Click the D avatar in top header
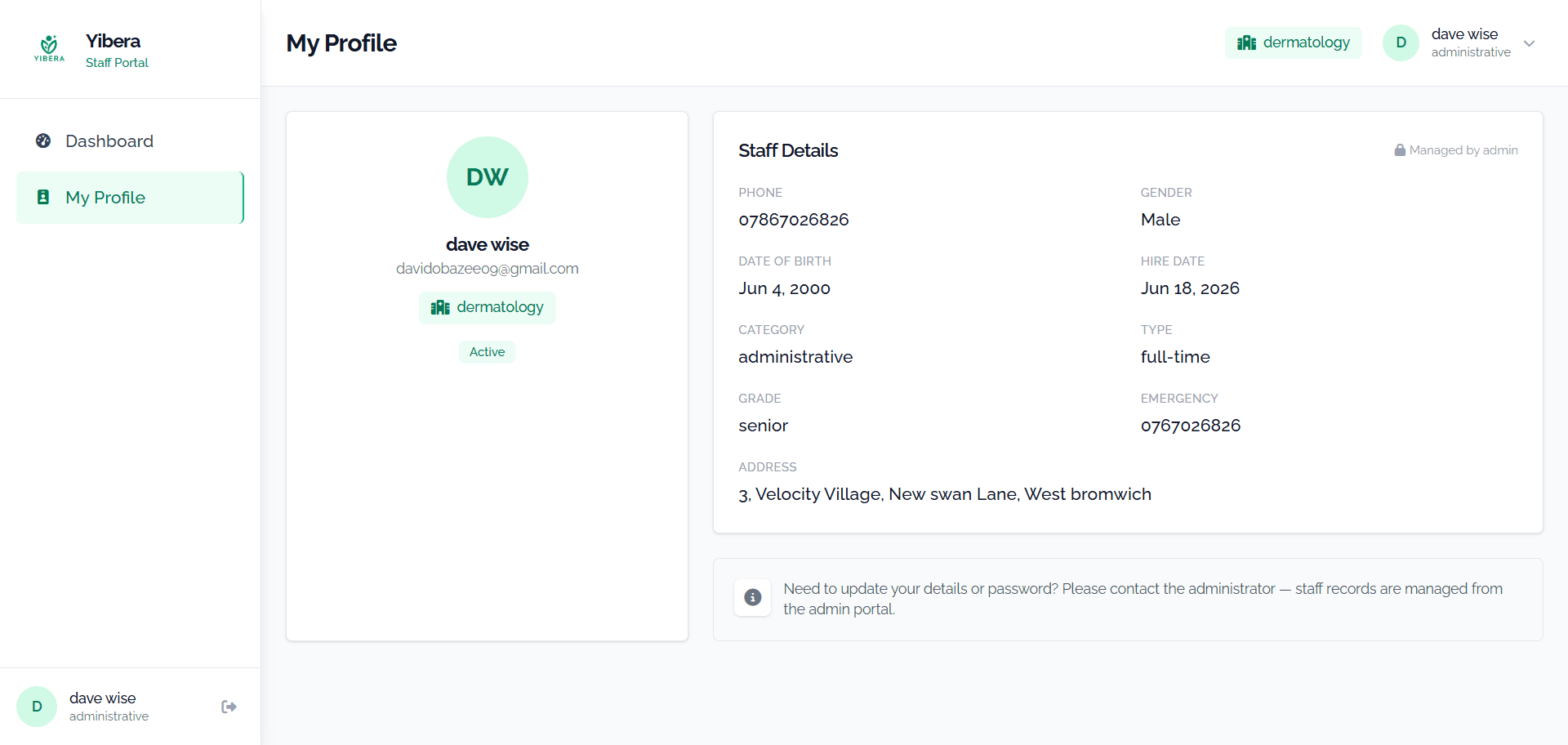The image size is (1568, 745). pos(1401,42)
